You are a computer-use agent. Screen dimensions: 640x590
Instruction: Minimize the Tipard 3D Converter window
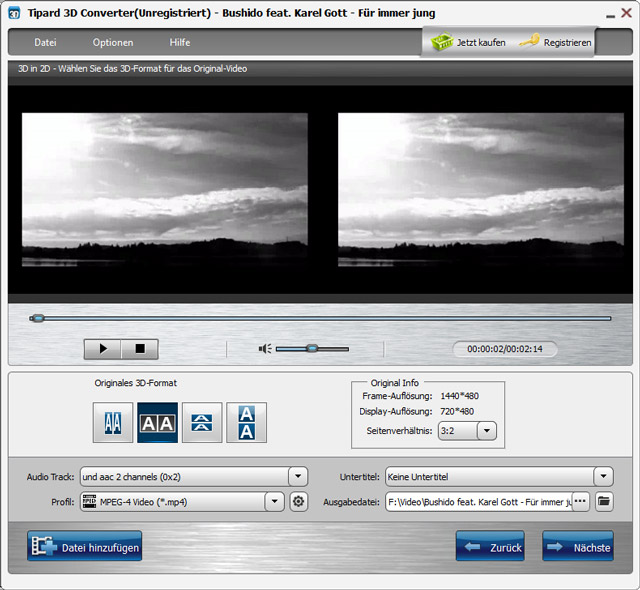pyautogui.click(x=610, y=16)
